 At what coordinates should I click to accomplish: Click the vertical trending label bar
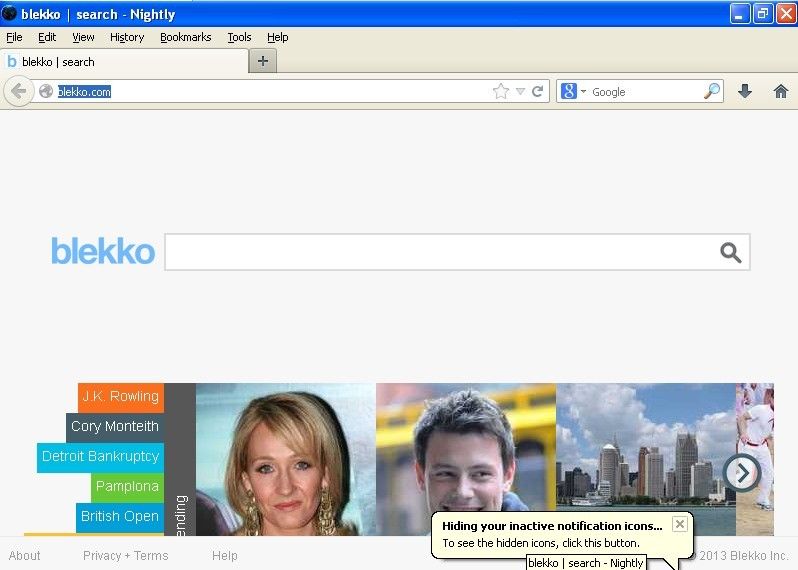tap(180, 459)
